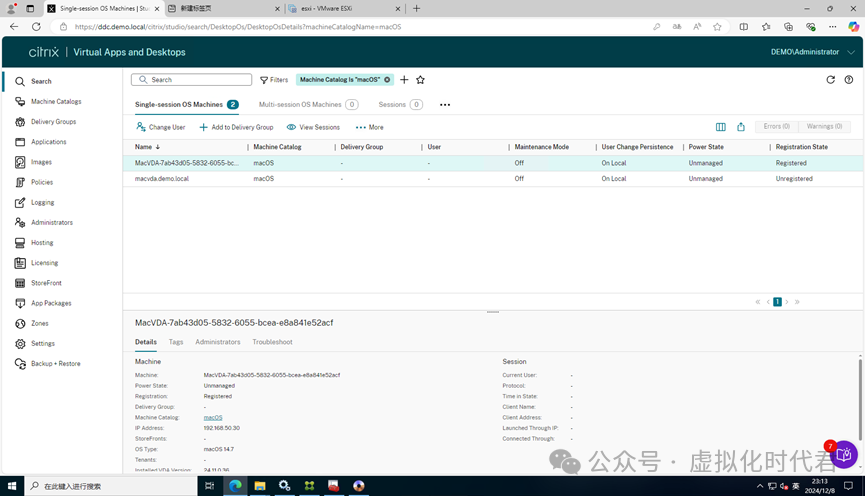Reload the page with browser refresh button
This screenshot has width=865, height=496.
[x=36, y=26]
